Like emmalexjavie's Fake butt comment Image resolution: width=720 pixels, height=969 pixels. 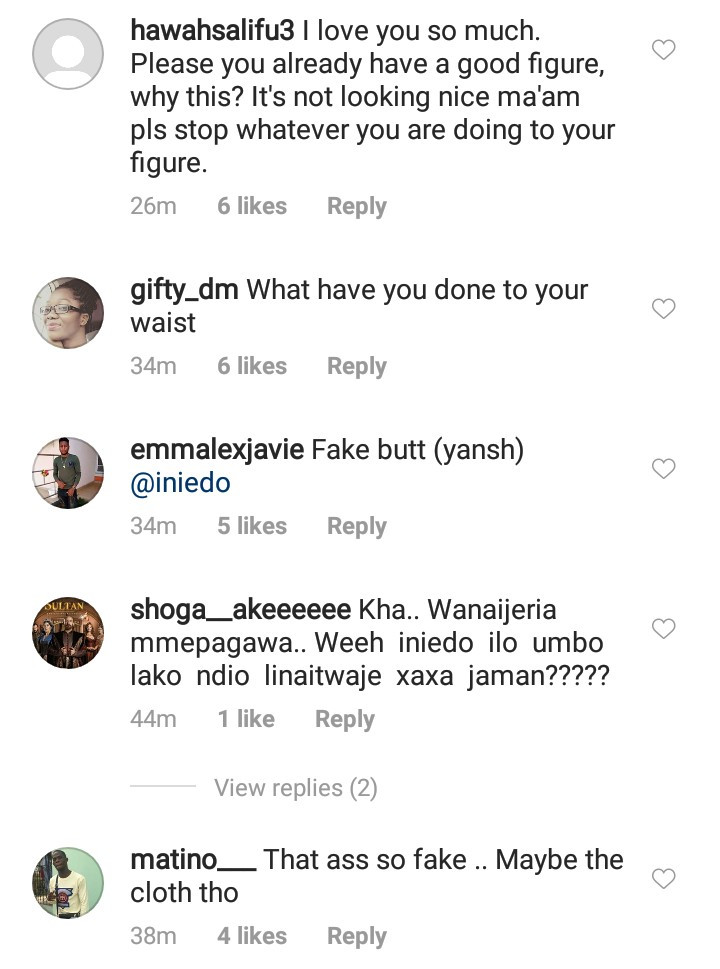coord(664,468)
